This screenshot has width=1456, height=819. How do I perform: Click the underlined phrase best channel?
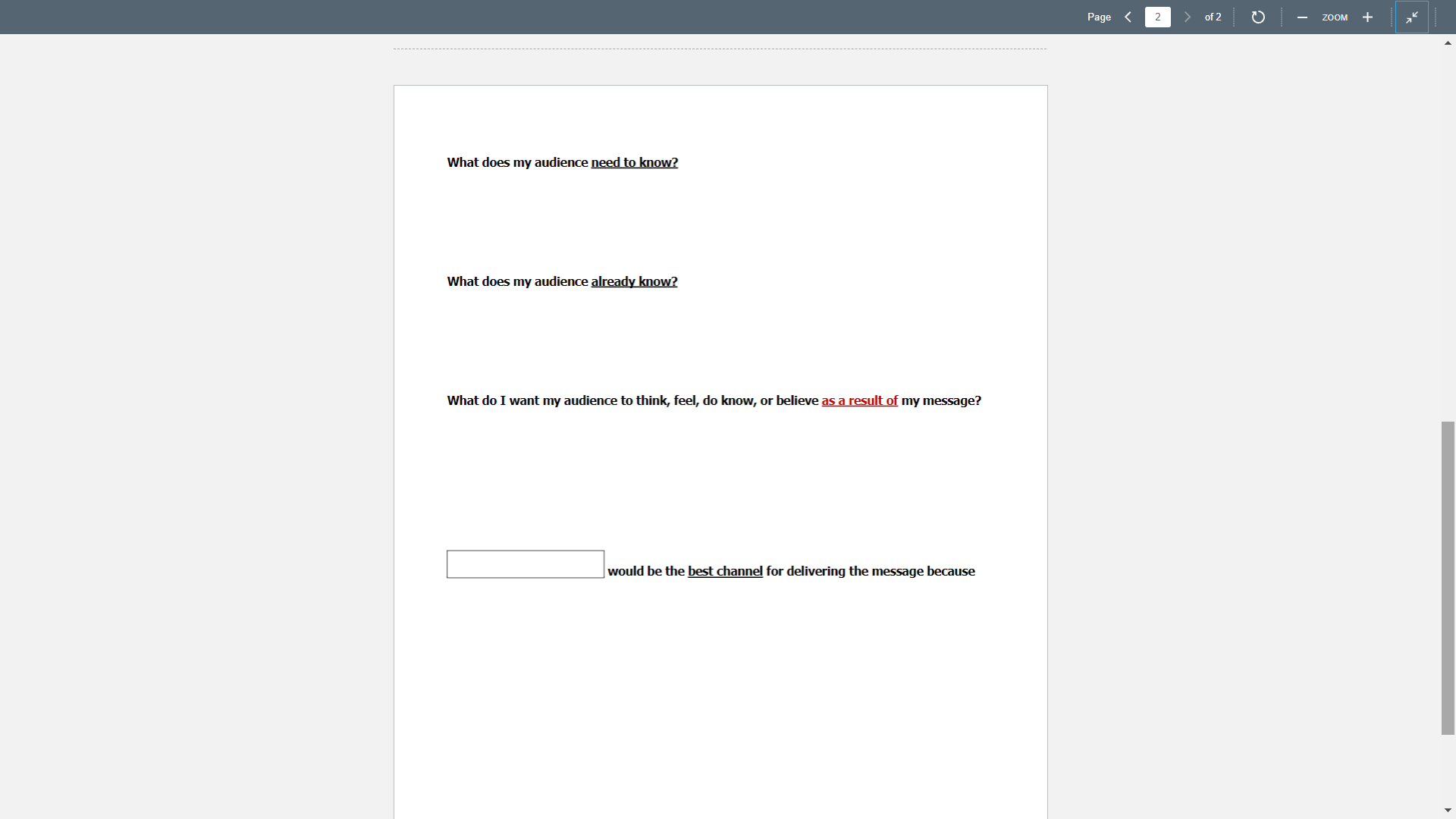pyautogui.click(x=724, y=571)
